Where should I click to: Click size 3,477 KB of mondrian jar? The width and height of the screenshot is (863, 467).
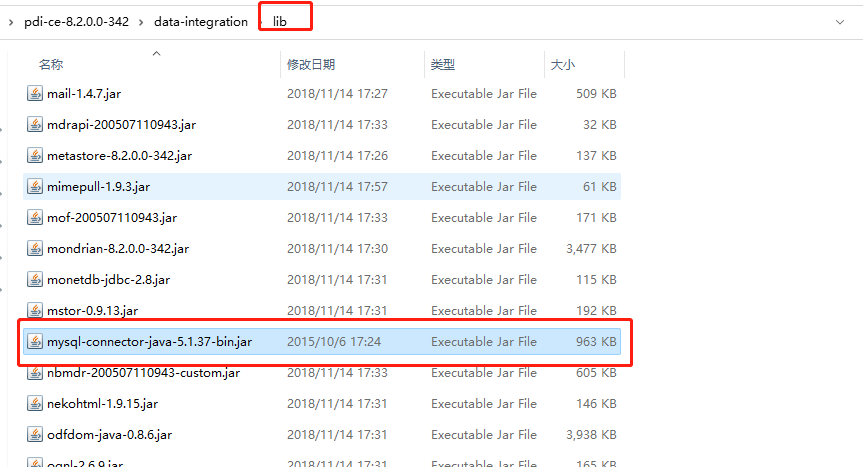(591, 249)
